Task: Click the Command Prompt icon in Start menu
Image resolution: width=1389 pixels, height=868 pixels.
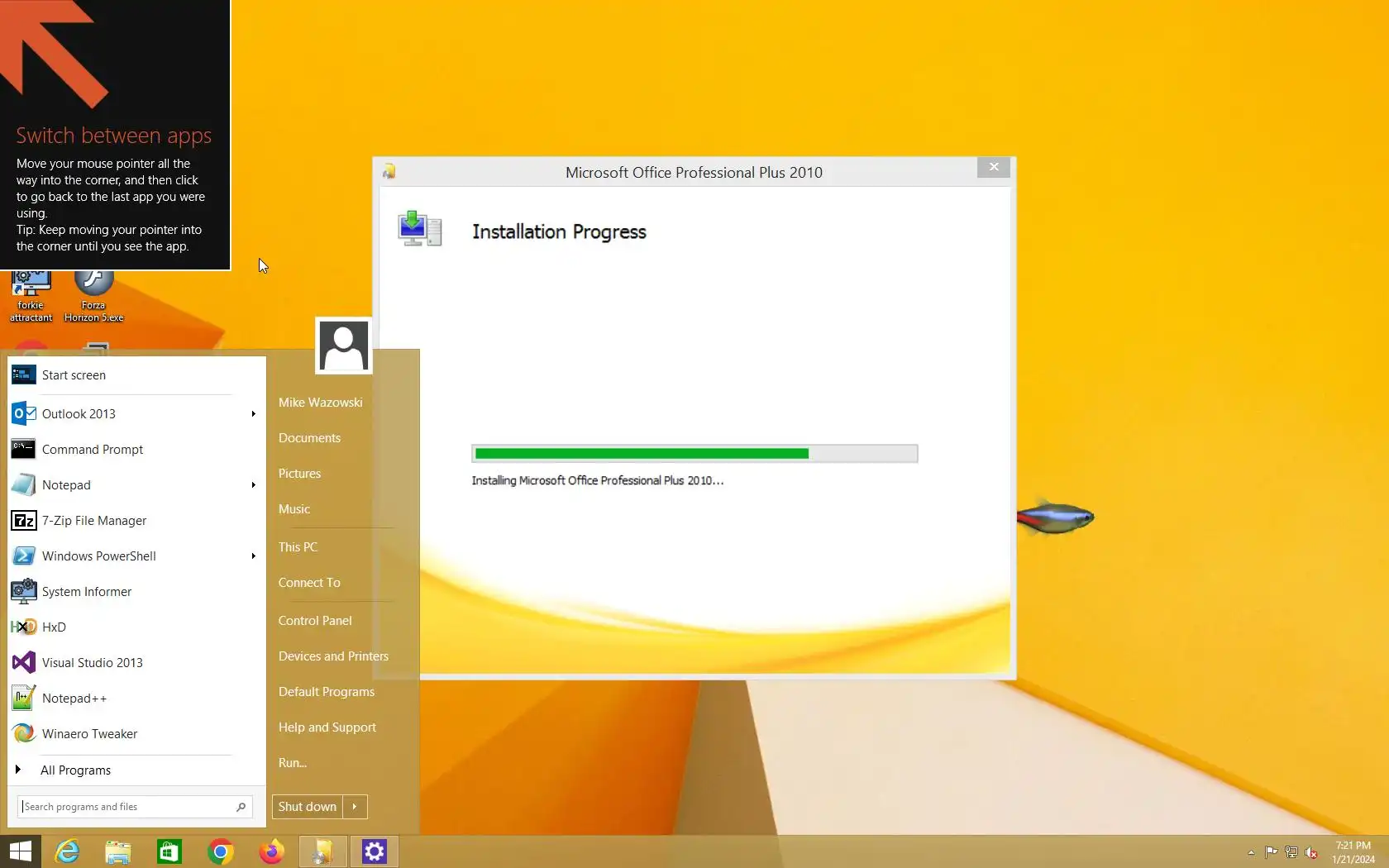Action: (23, 449)
